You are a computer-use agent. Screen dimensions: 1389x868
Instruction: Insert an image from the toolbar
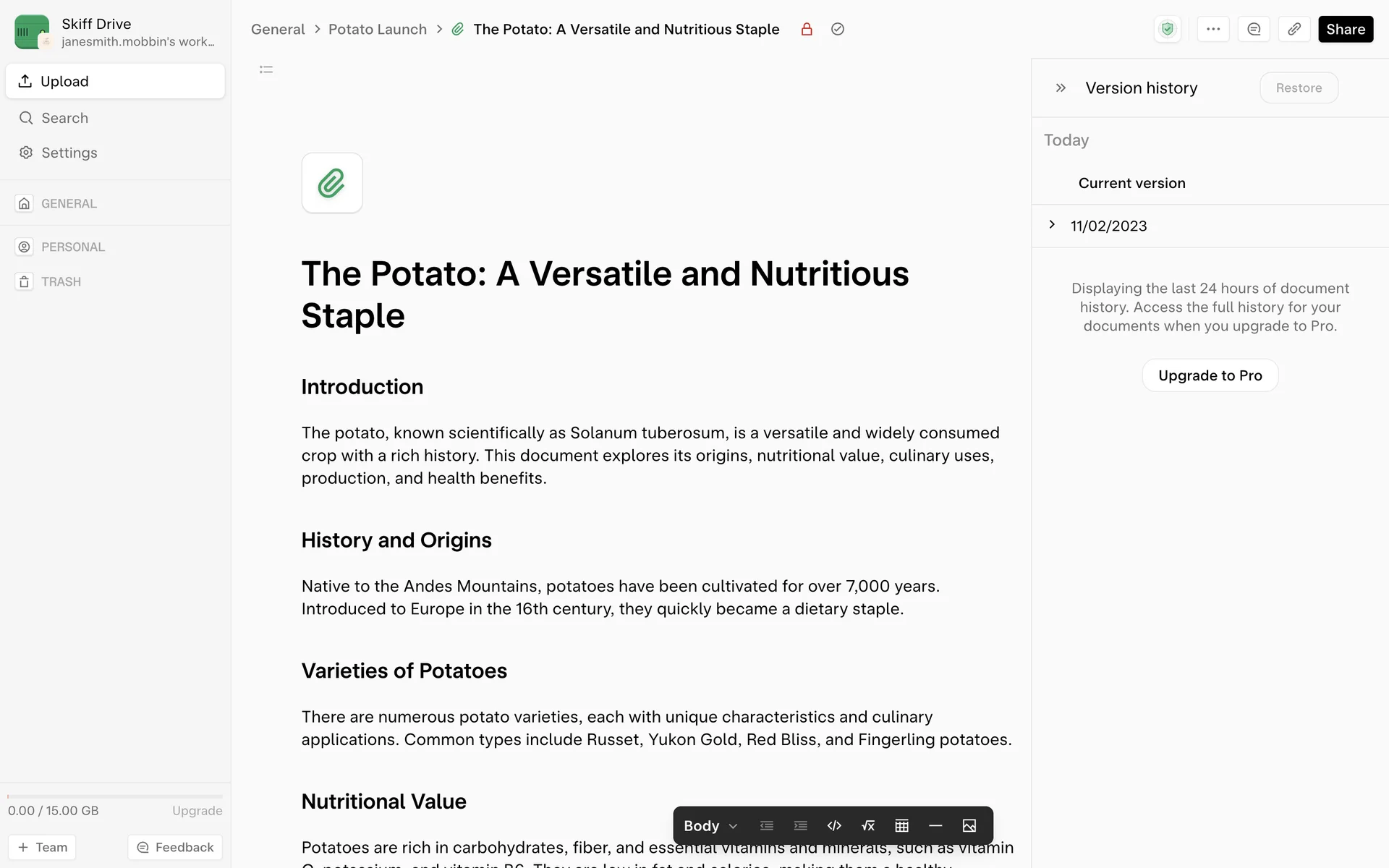tap(969, 825)
